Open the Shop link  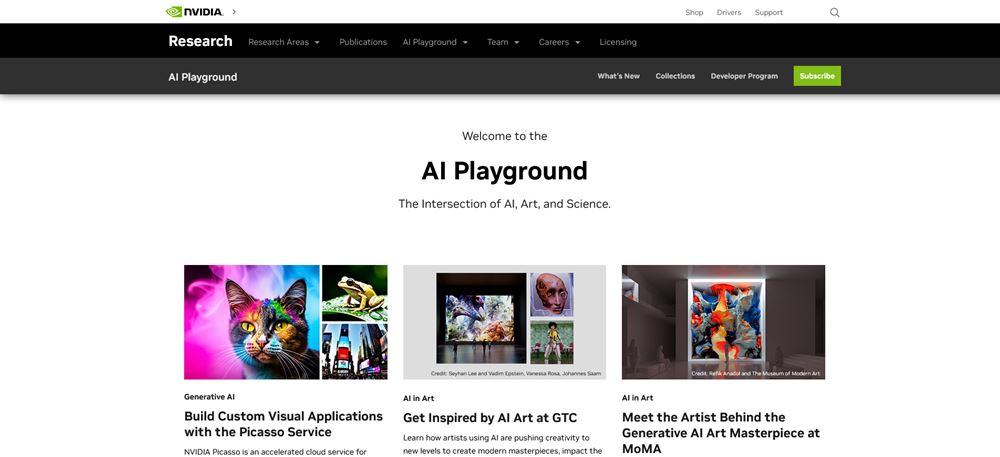tap(694, 12)
